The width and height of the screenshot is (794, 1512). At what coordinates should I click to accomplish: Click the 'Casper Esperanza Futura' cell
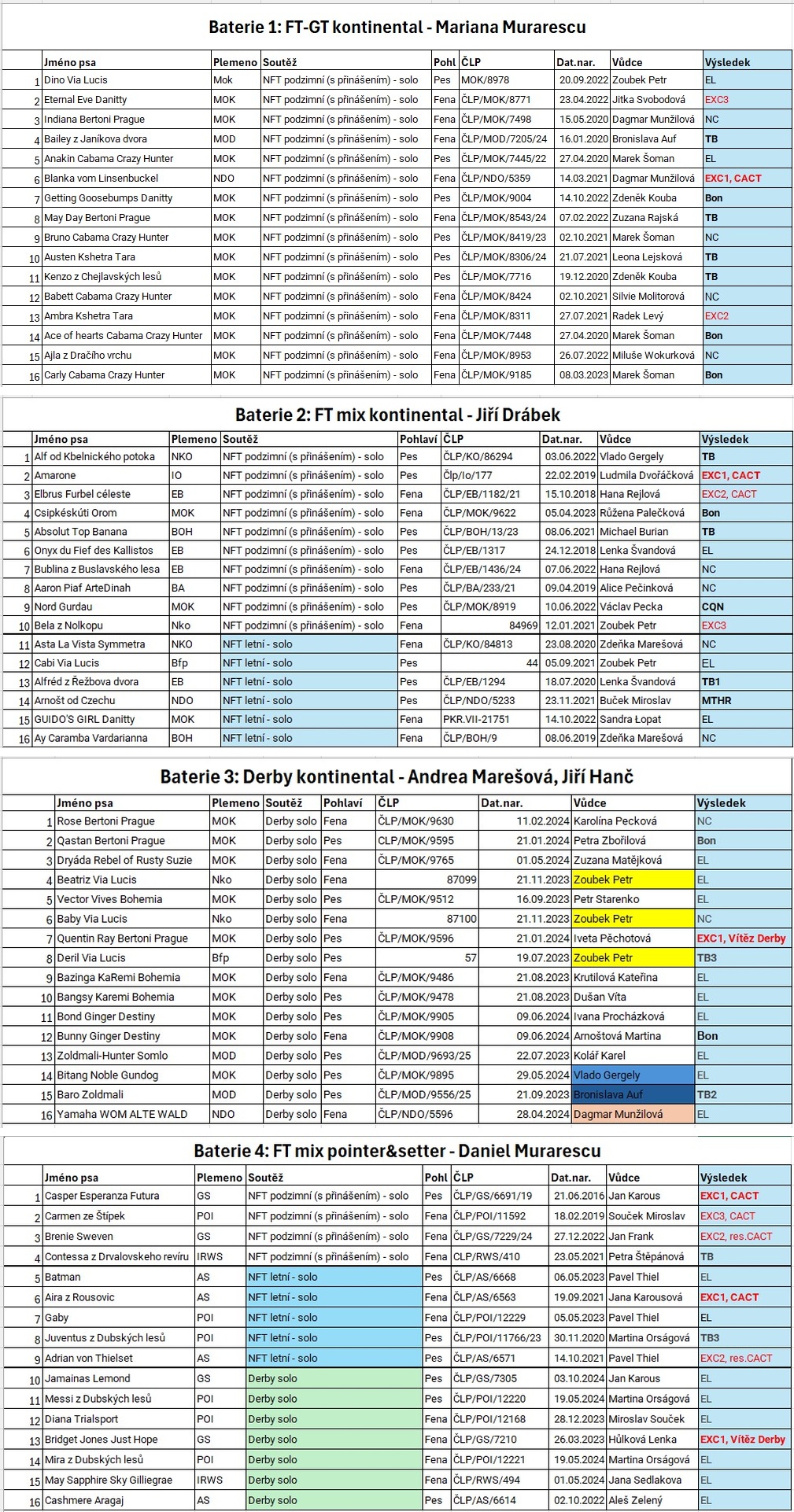(118, 1197)
